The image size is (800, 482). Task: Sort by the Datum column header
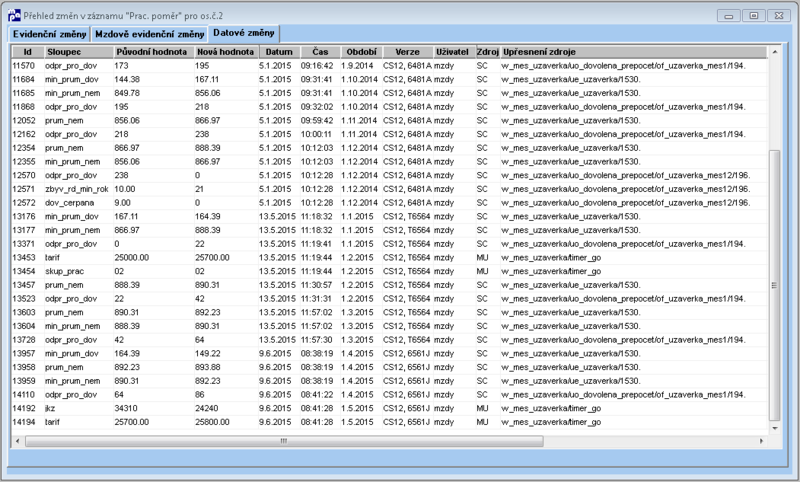point(279,52)
